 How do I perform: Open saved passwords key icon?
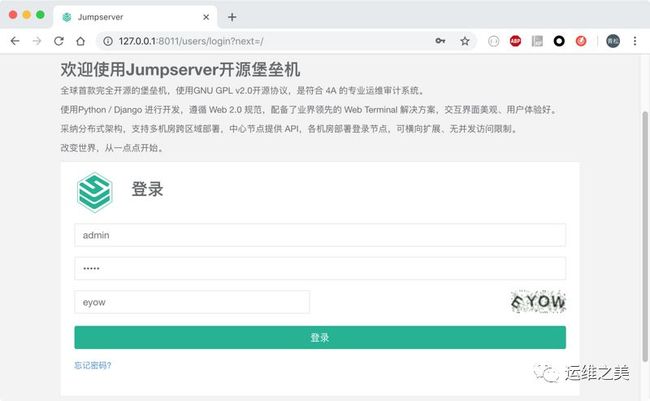click(x=440, y=41)
